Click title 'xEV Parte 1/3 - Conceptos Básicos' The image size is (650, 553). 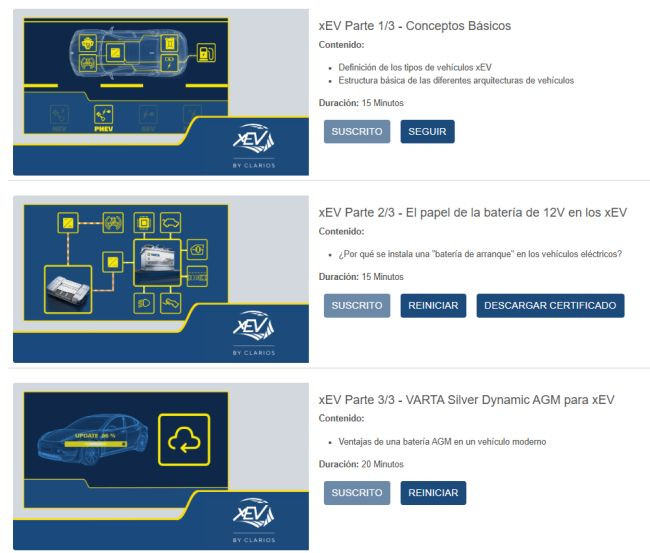(415, 26)
